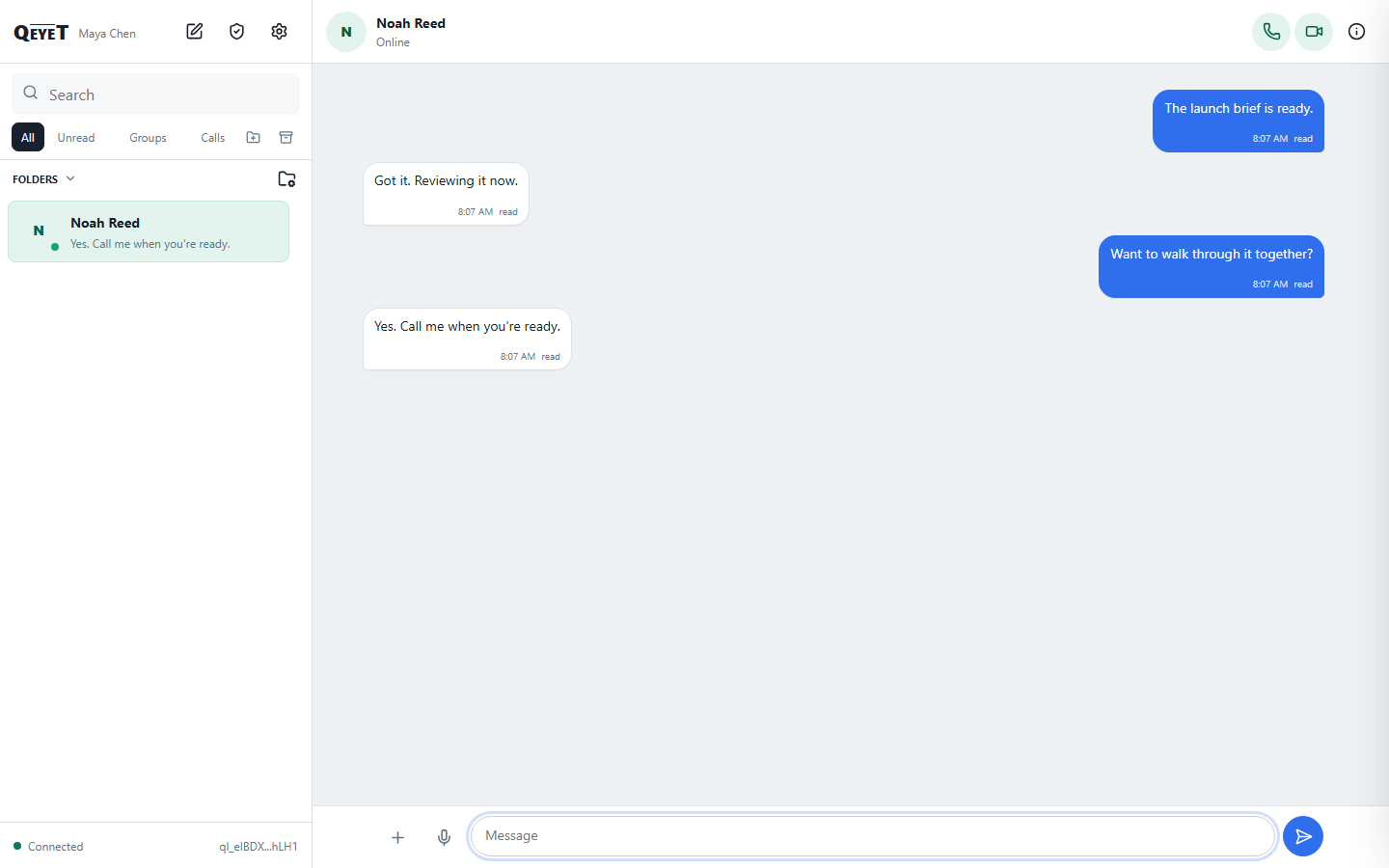The height and width of the screenshot is (868, 1389).
Task: Open the manage folders icon
Action: pos(286,179)
